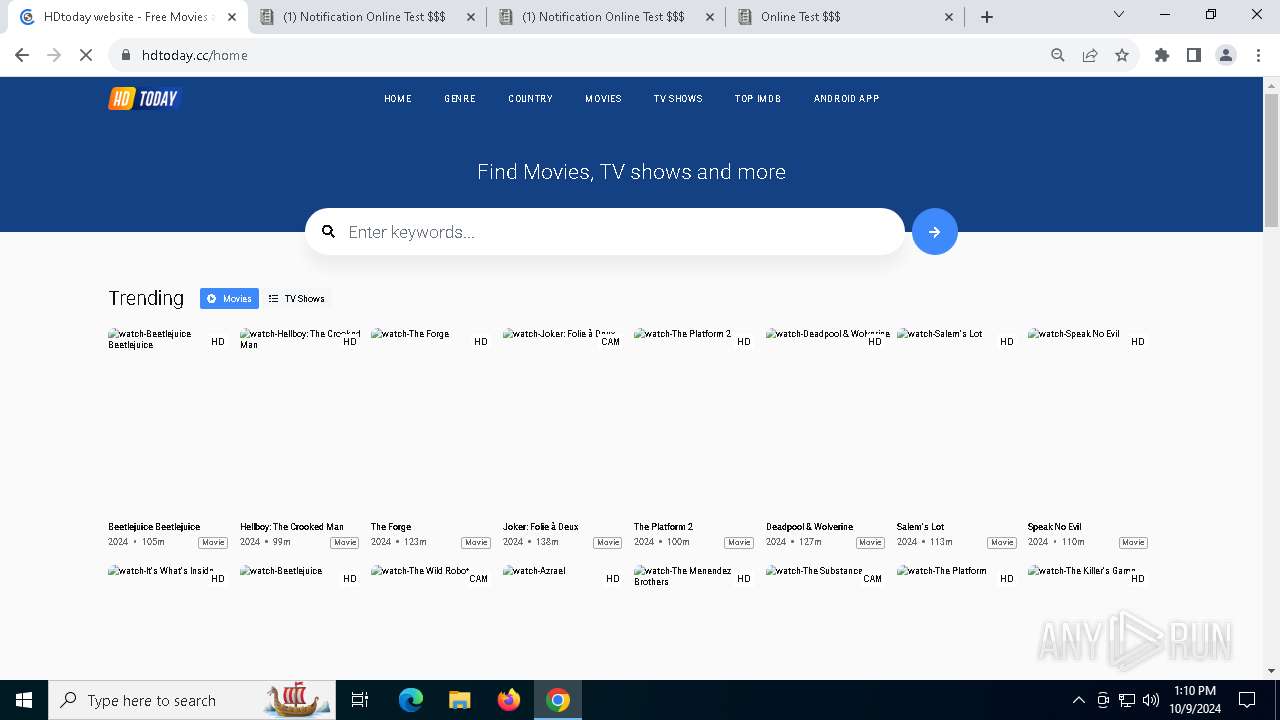Bookmark this page with star icon
This screenshot has width=1280, height=720.
(1122, 55)
